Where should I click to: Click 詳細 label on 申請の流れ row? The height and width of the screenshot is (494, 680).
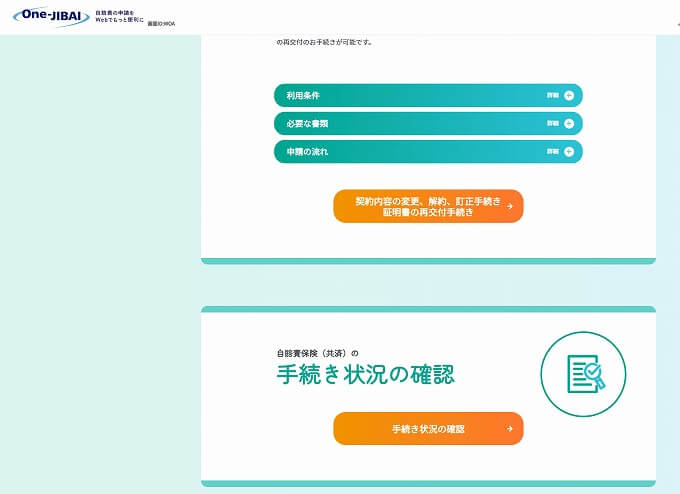click(552, 152)
